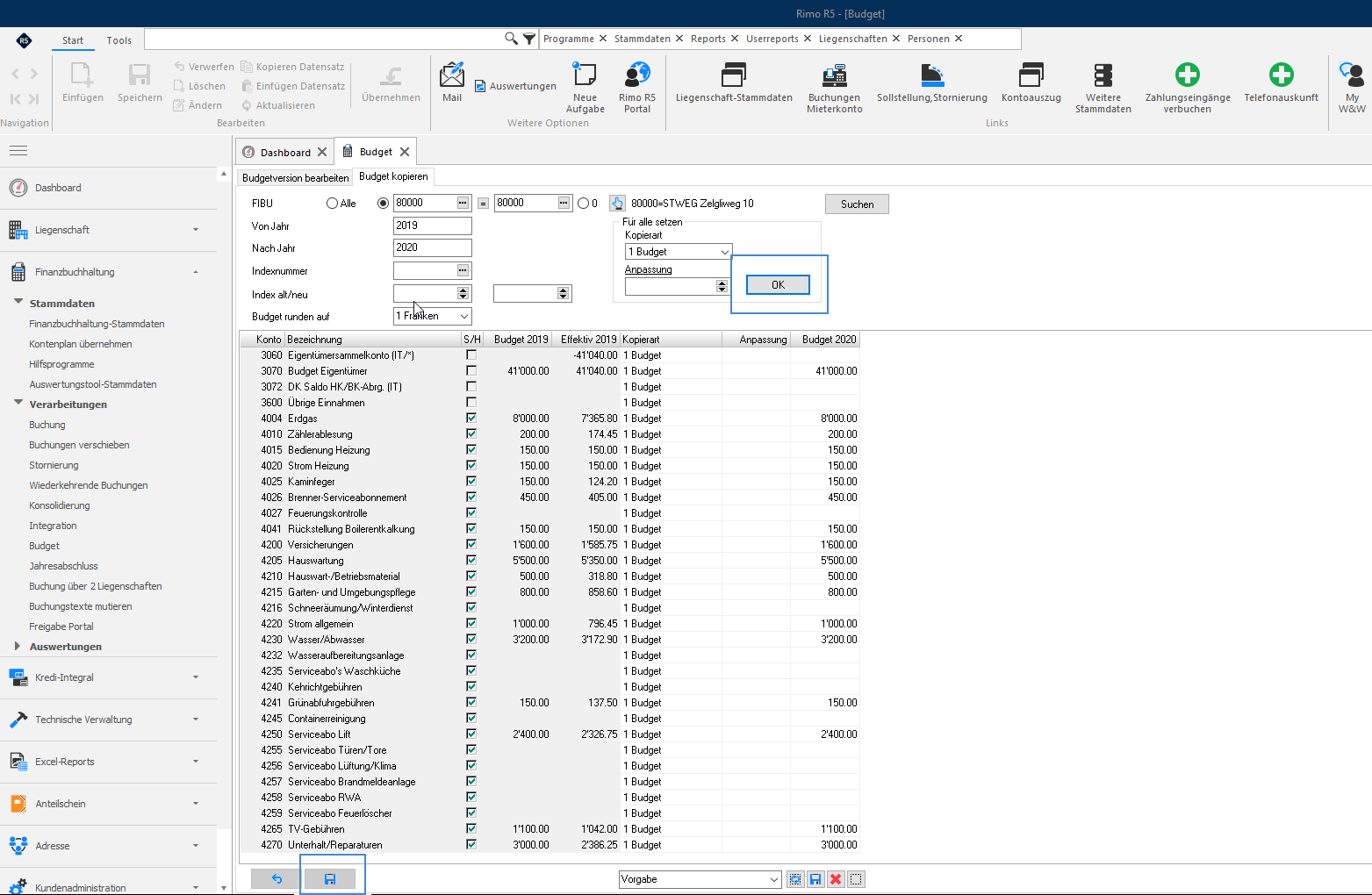Click the filter funnel icon in search bar

point(529,39)
